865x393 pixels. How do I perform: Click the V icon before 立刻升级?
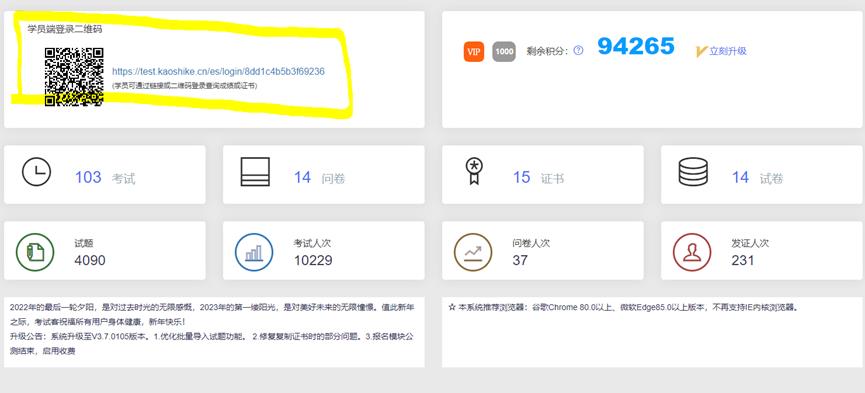[x=702, y=51]
